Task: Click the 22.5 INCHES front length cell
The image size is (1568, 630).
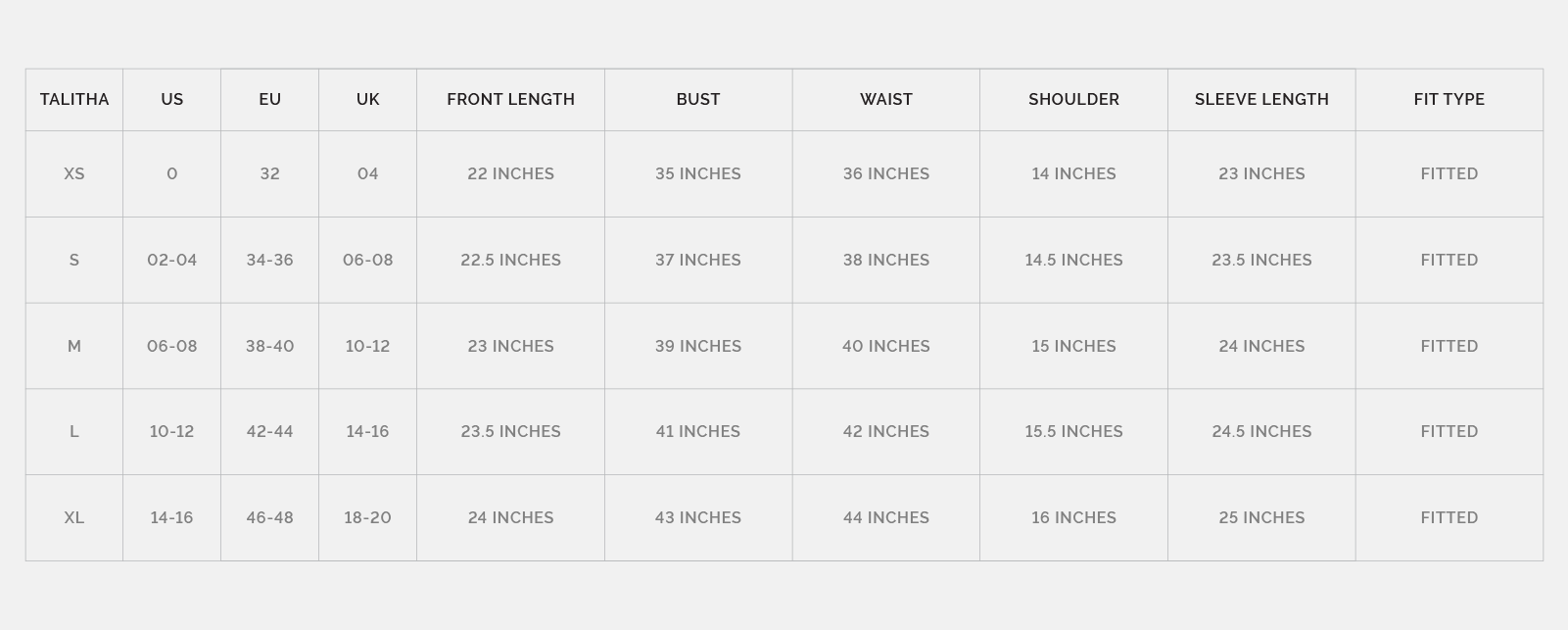Action: (510, 260)
